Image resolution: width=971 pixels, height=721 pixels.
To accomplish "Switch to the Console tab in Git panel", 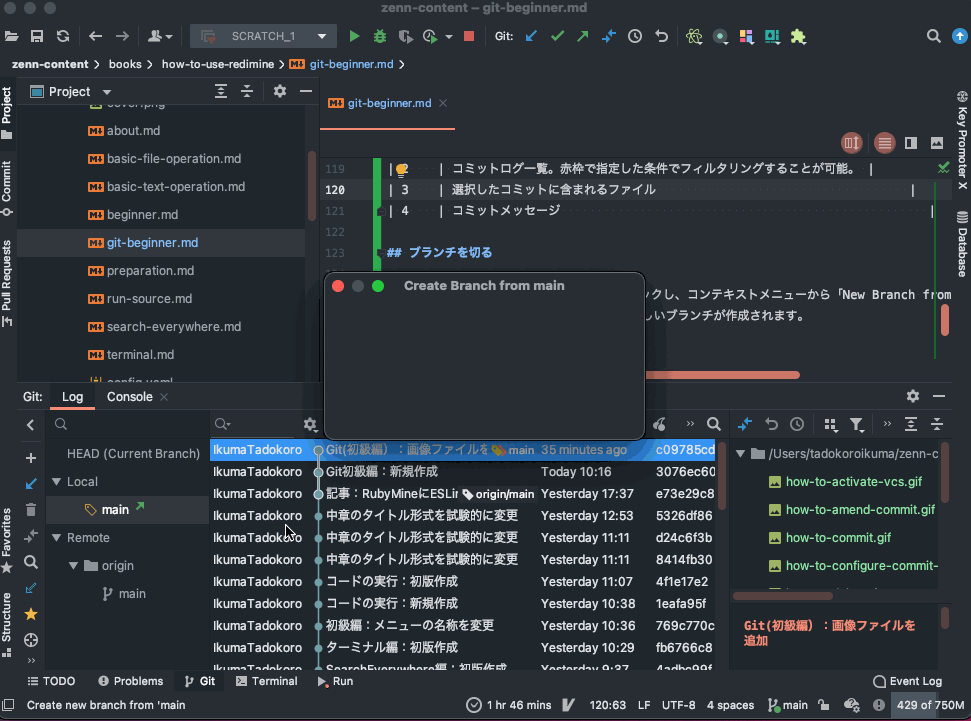I will [x=131, y=396].
